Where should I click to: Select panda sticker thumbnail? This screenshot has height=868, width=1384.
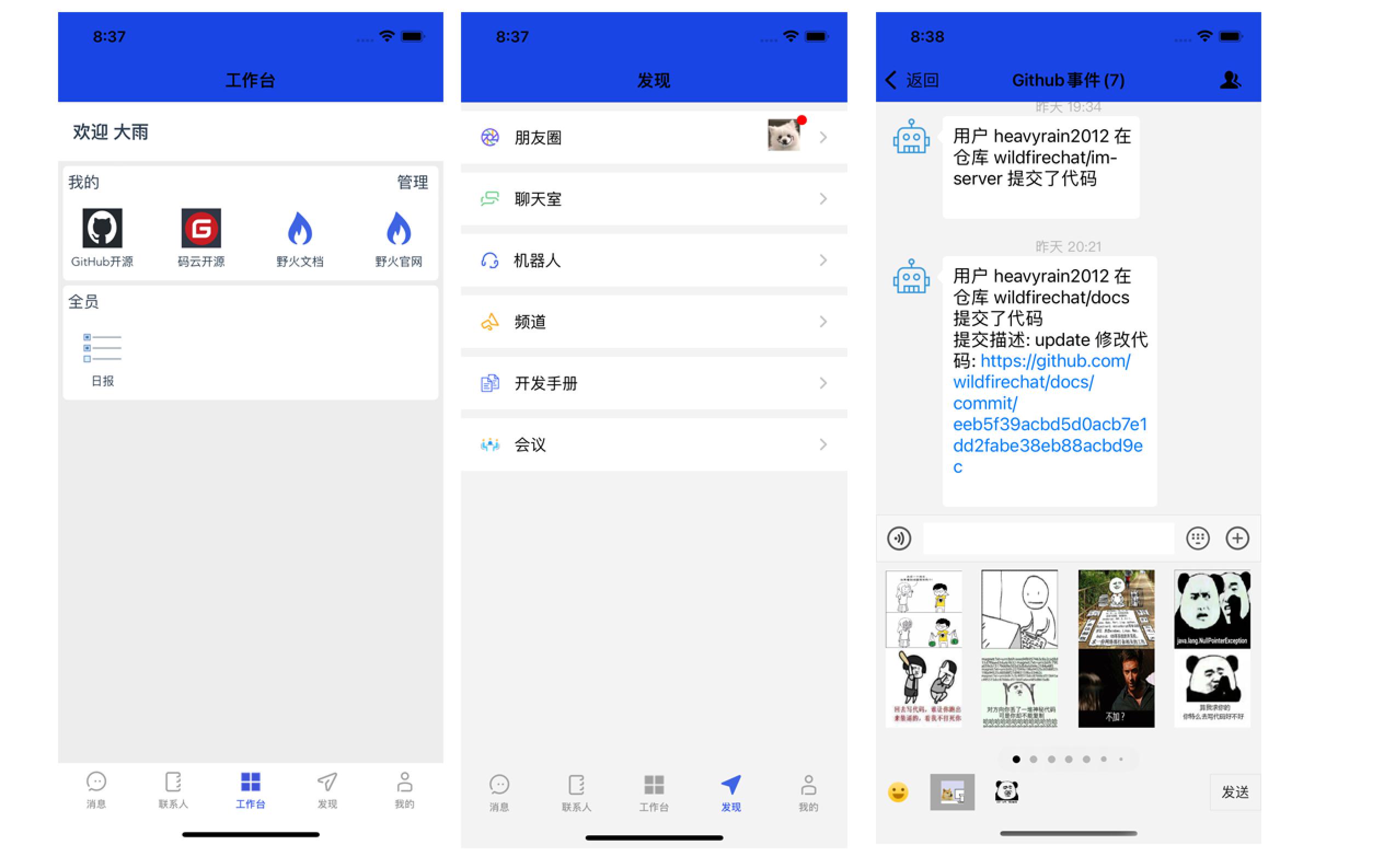1005,788
